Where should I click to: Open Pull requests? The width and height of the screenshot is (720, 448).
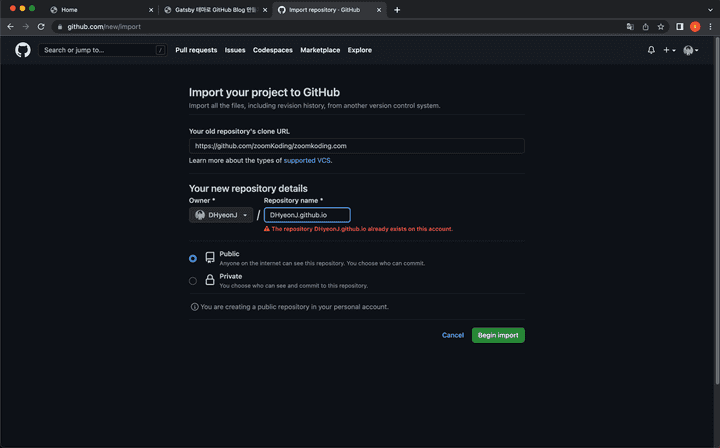point(196,50)
